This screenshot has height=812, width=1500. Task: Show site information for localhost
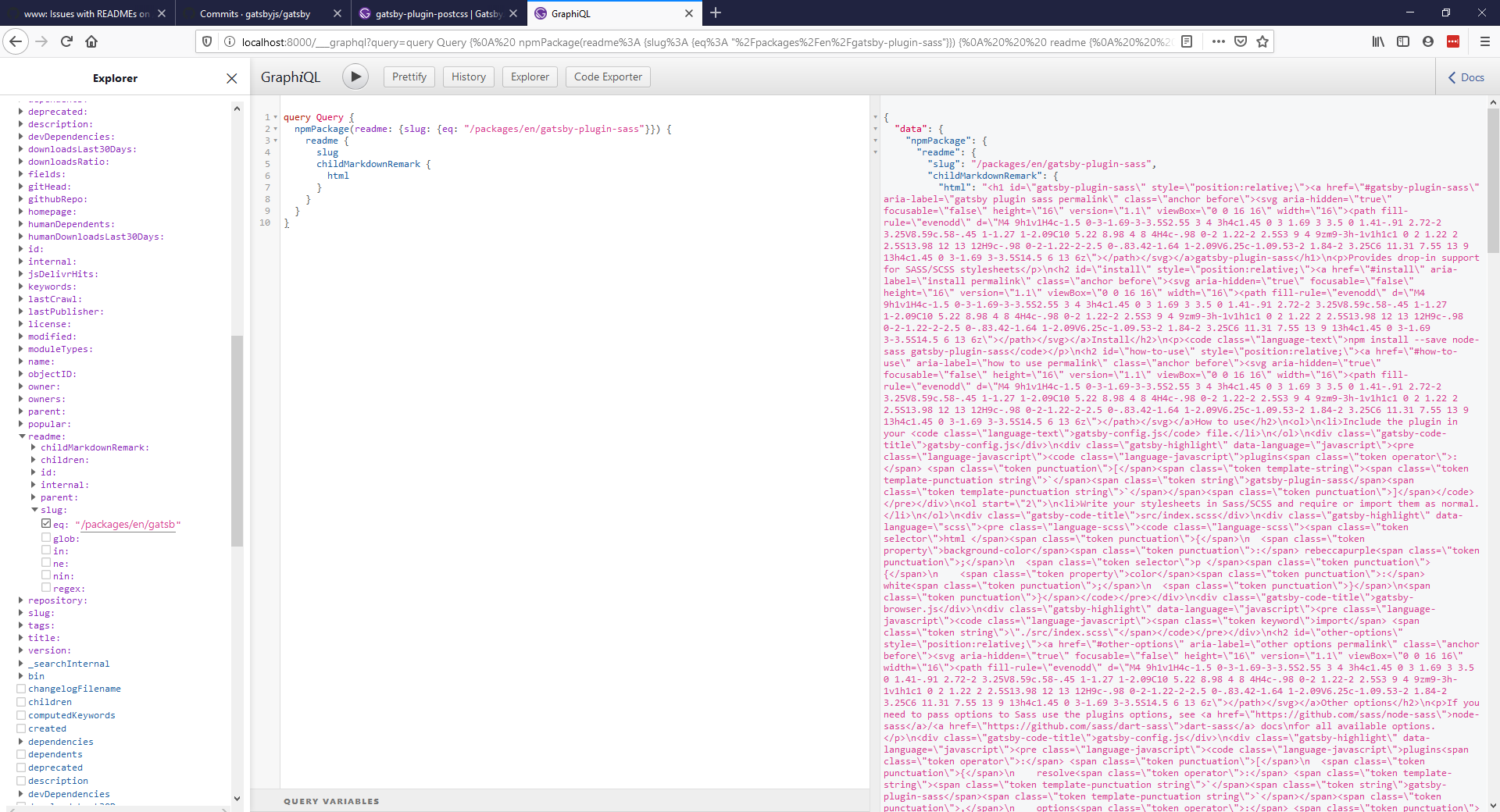click(229, 41)
